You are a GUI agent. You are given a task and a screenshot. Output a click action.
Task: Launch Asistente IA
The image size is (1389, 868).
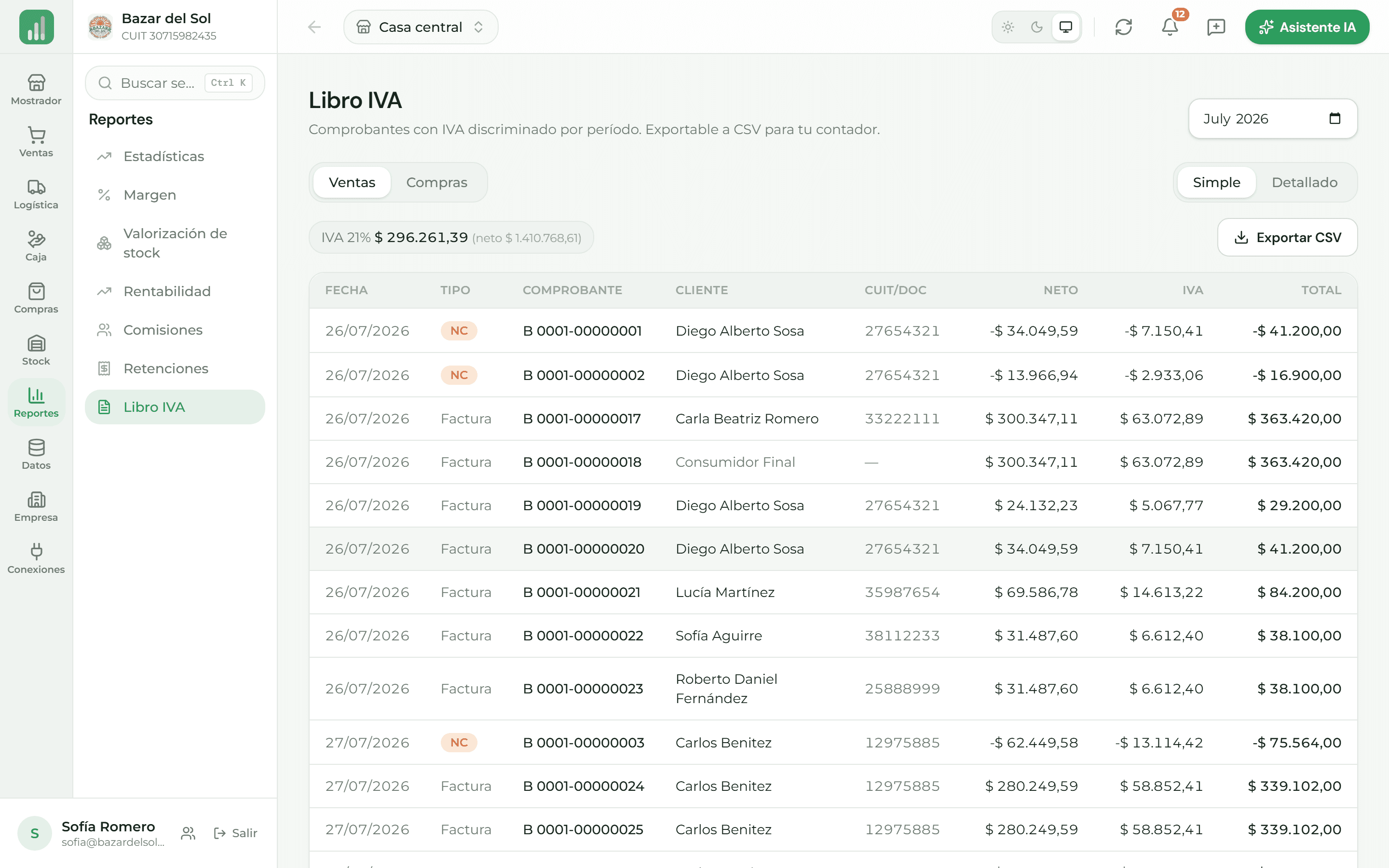tap(1307, 27)
